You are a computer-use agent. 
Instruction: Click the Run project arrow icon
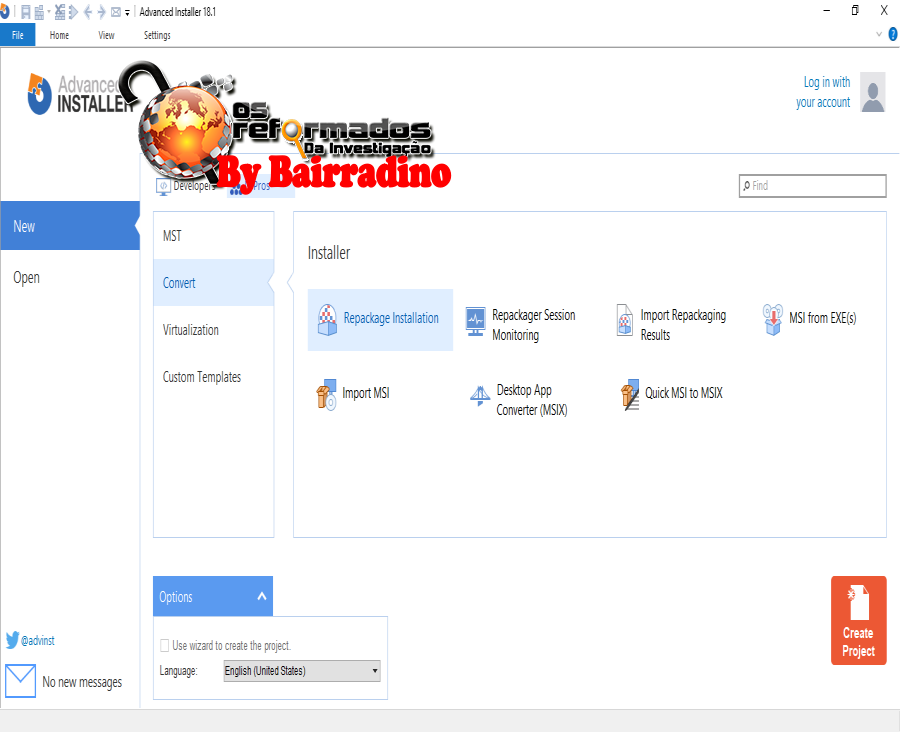(x=73, y=11)
